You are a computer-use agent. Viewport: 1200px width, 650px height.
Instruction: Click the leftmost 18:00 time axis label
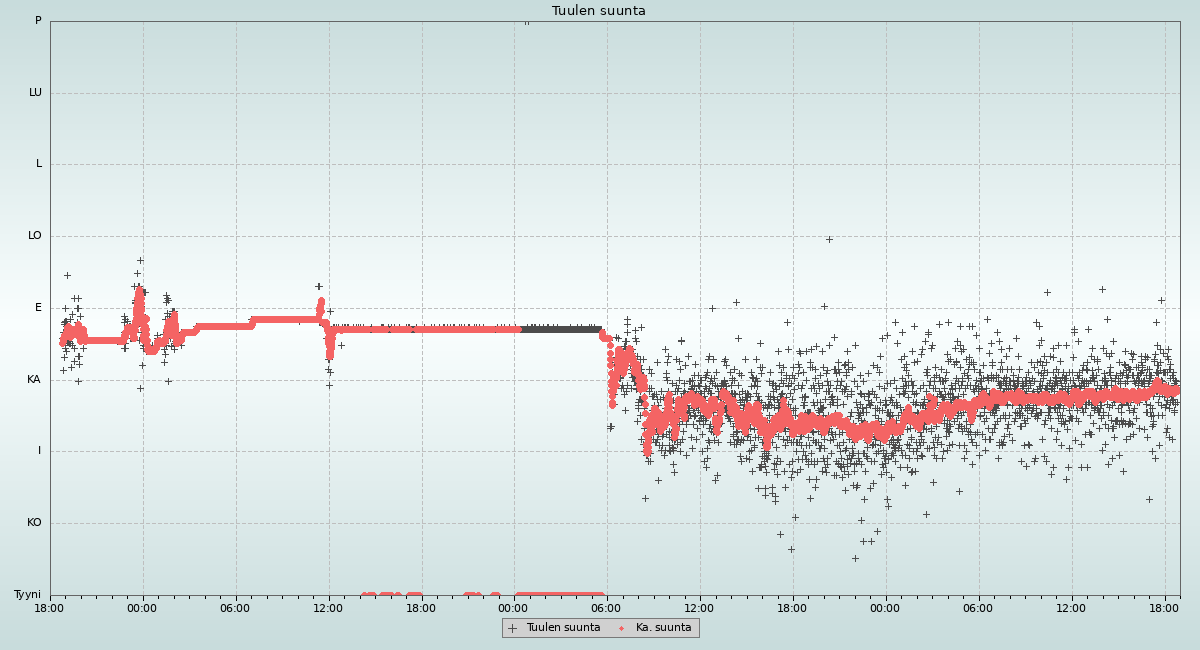pyautogui.click(x=50, y=608)
